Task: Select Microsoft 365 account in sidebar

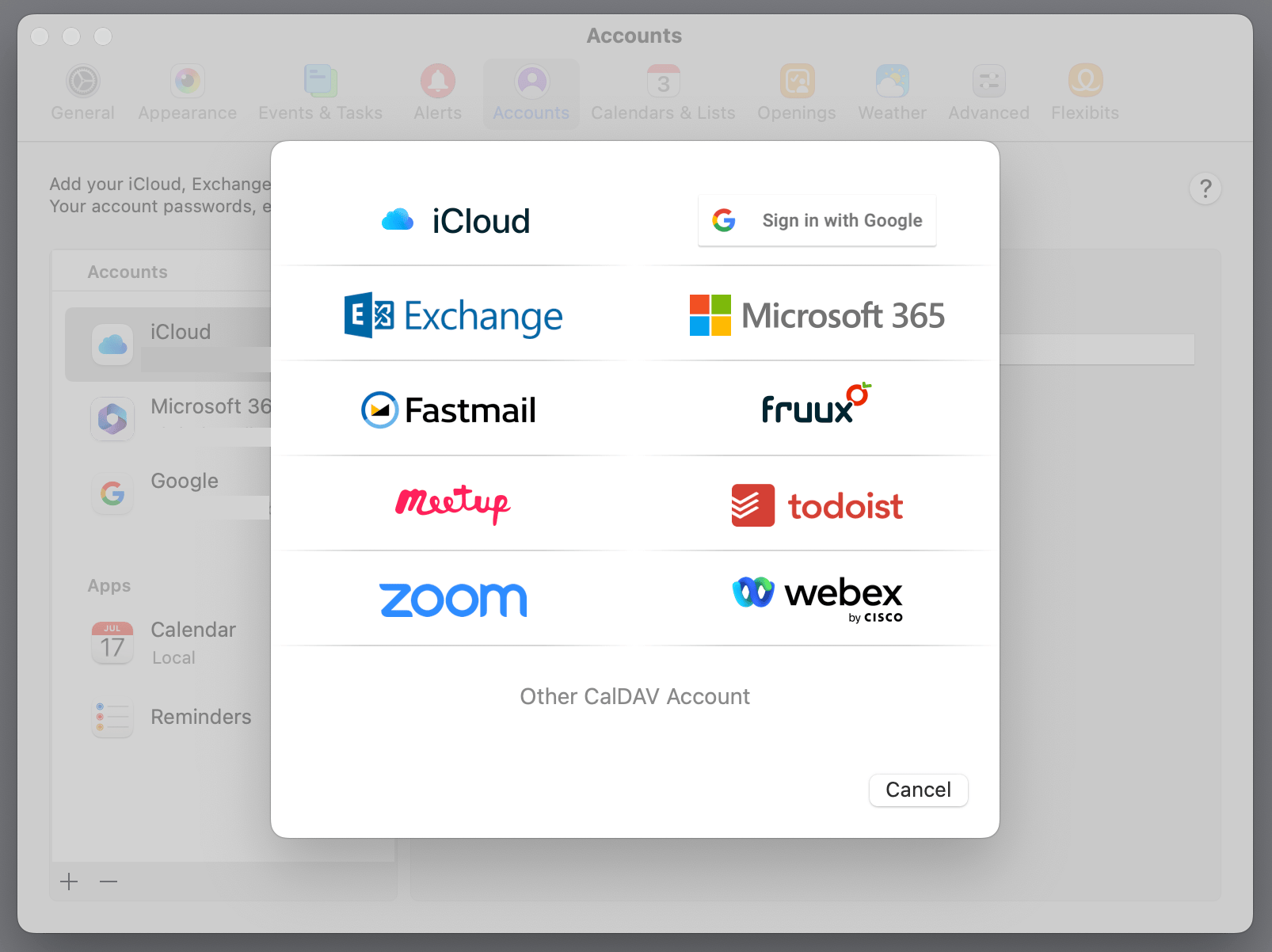Action: pos(168,418)
